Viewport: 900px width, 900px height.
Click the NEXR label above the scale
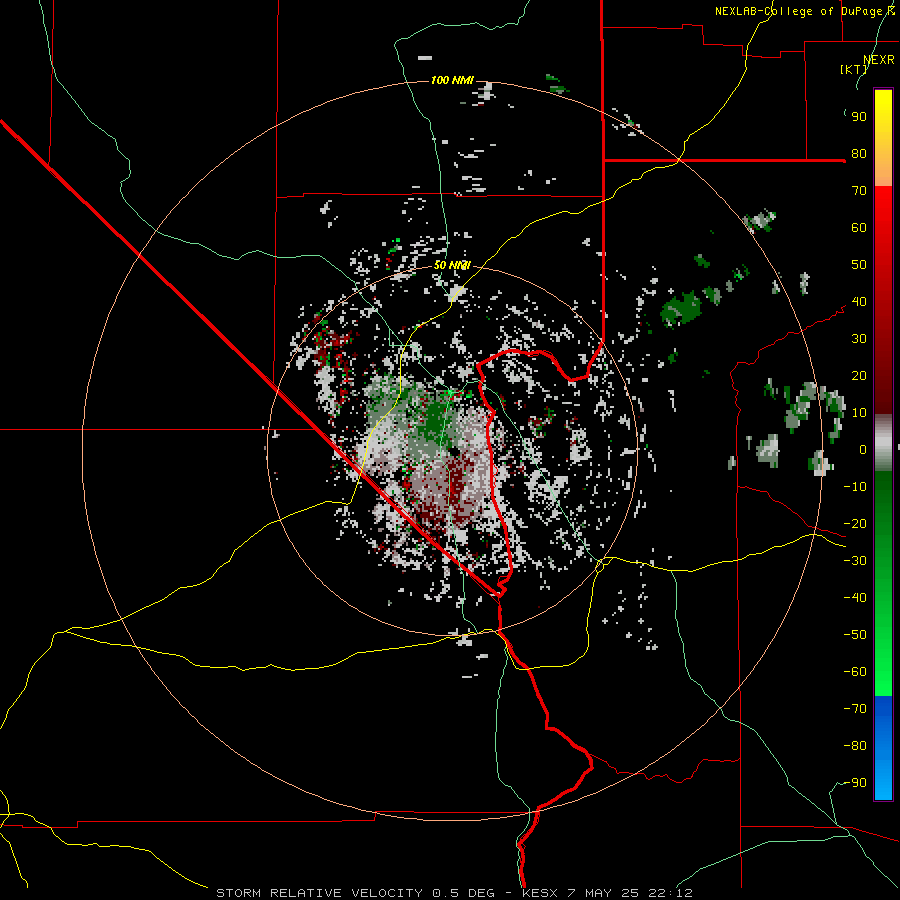click(x=879, y=60)
